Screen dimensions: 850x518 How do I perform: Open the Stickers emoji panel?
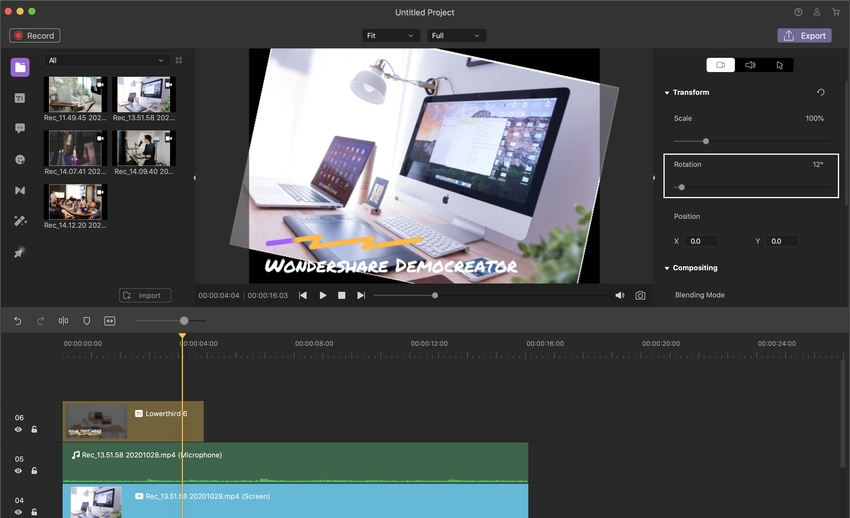click(20, 159)
